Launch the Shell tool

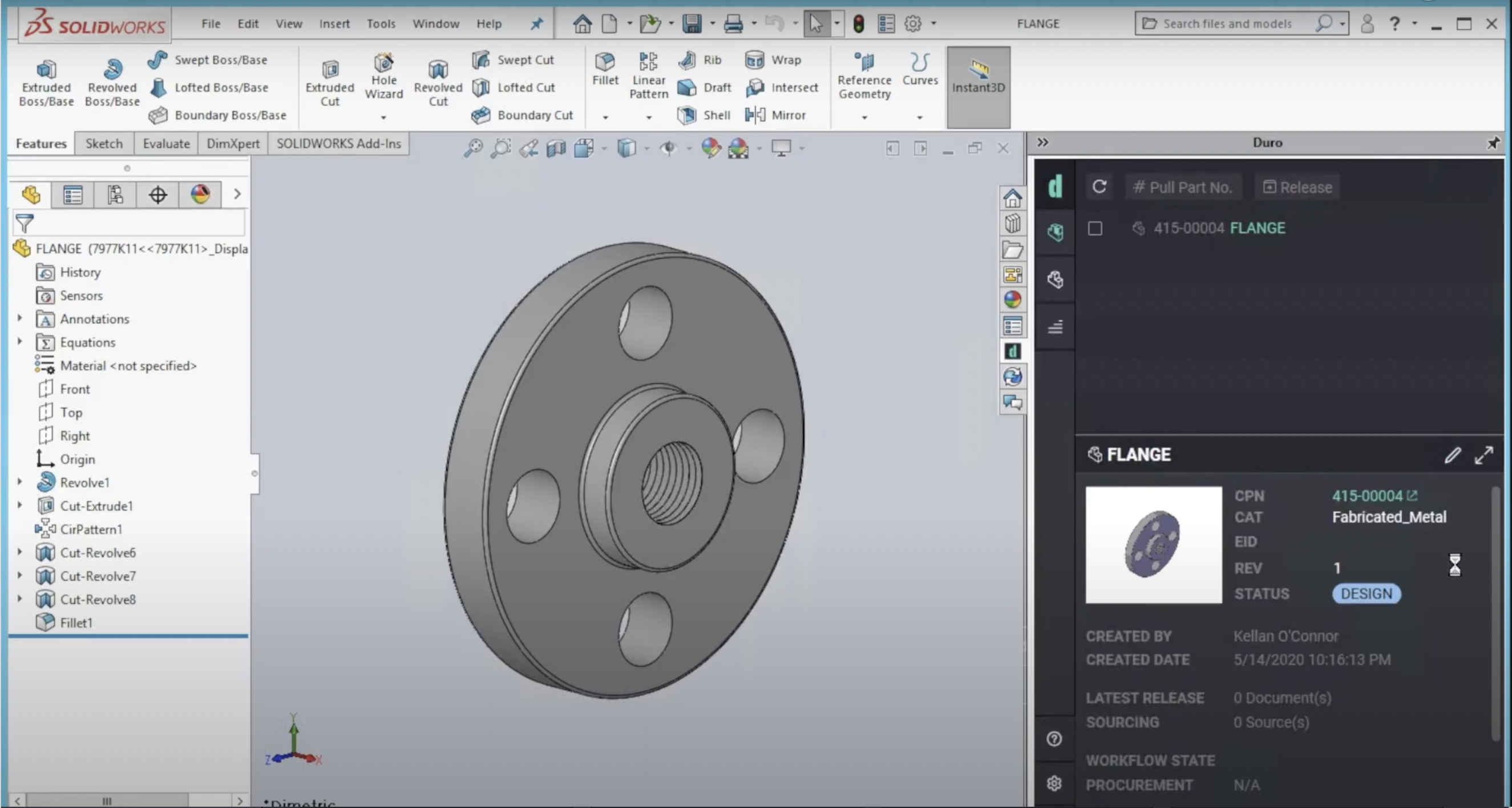(x=704, y=115)
